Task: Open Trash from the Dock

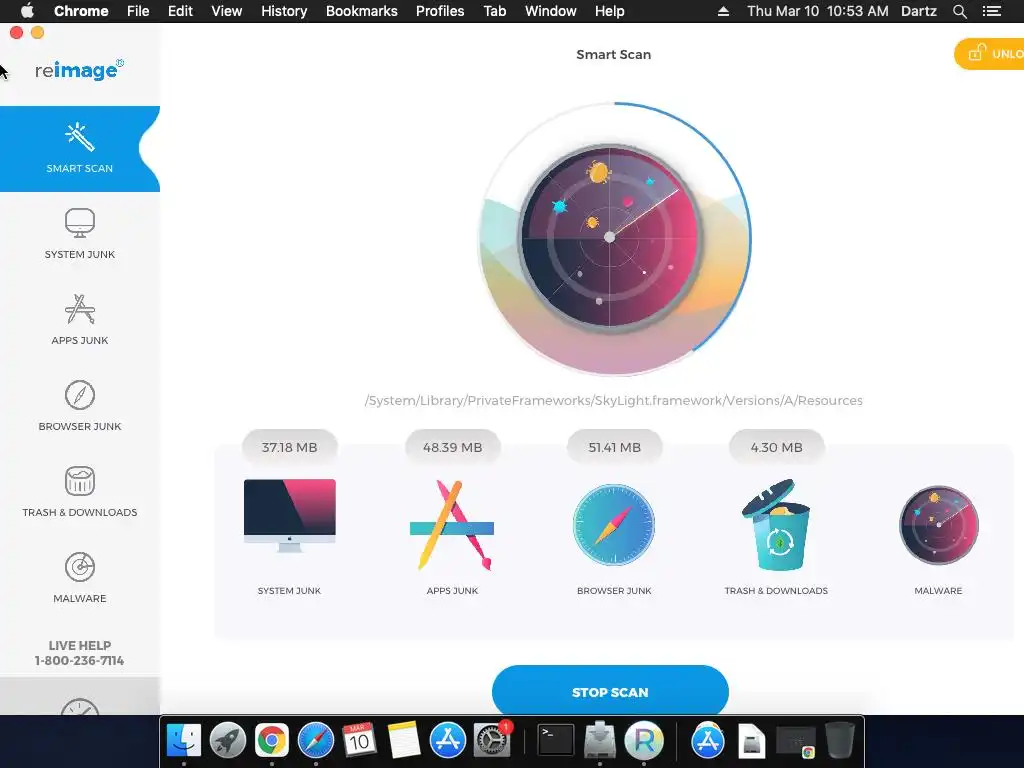Action: point(839,740)
